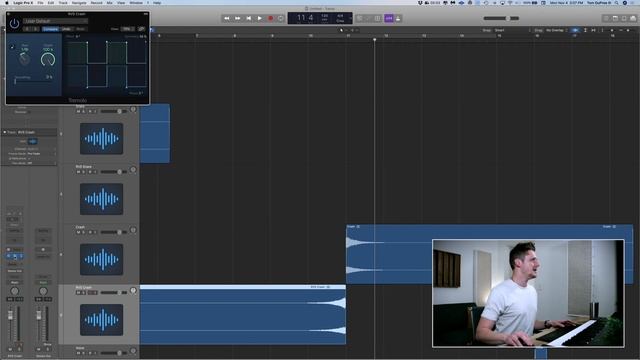Open the Browsers icon at far right
Image resolution: width=640 pixels, height=360 pixels.
tap(633, 18)
